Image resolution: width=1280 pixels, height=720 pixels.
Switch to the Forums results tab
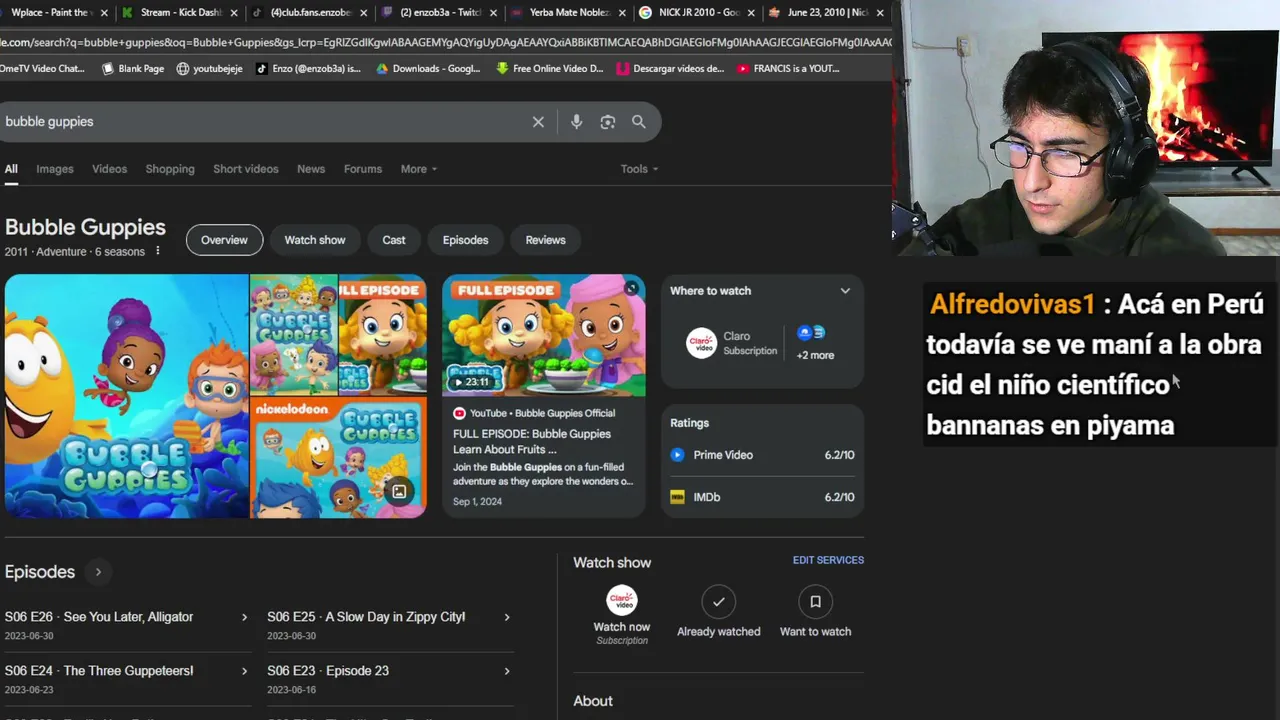(363, 169)
